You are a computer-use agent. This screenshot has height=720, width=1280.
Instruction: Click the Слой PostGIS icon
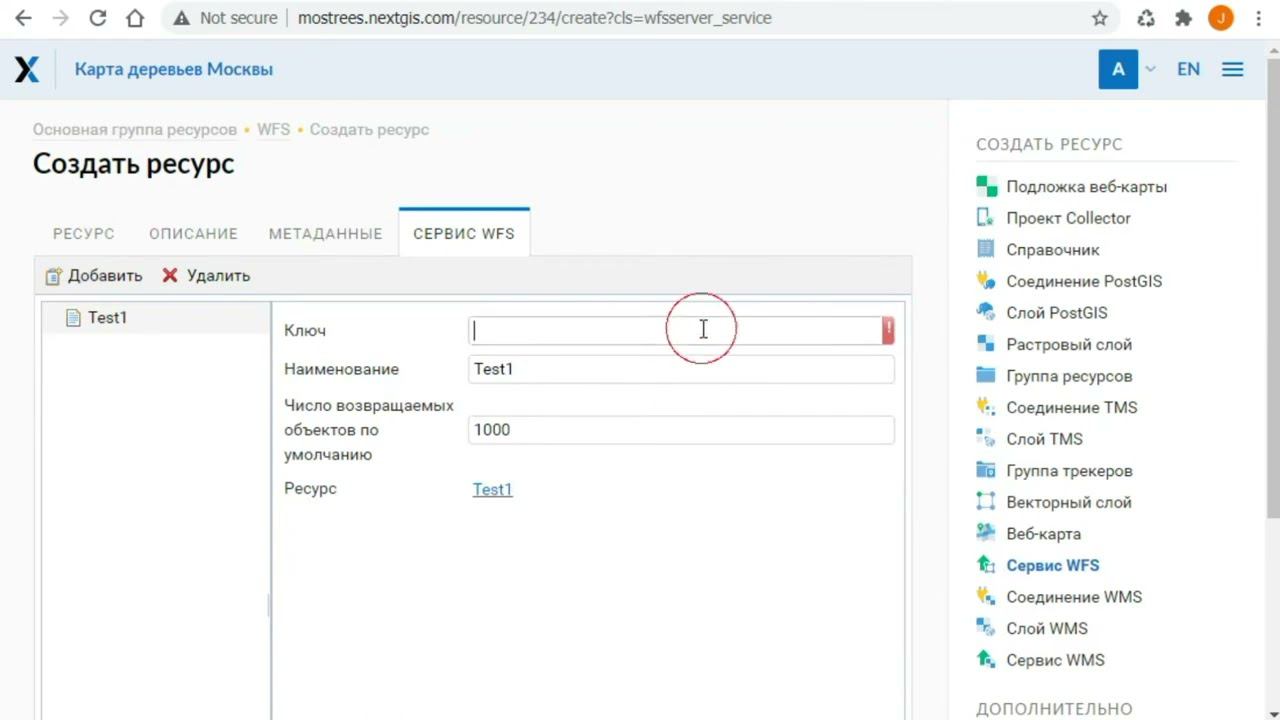pyautogui.click(x=987, y=312)
